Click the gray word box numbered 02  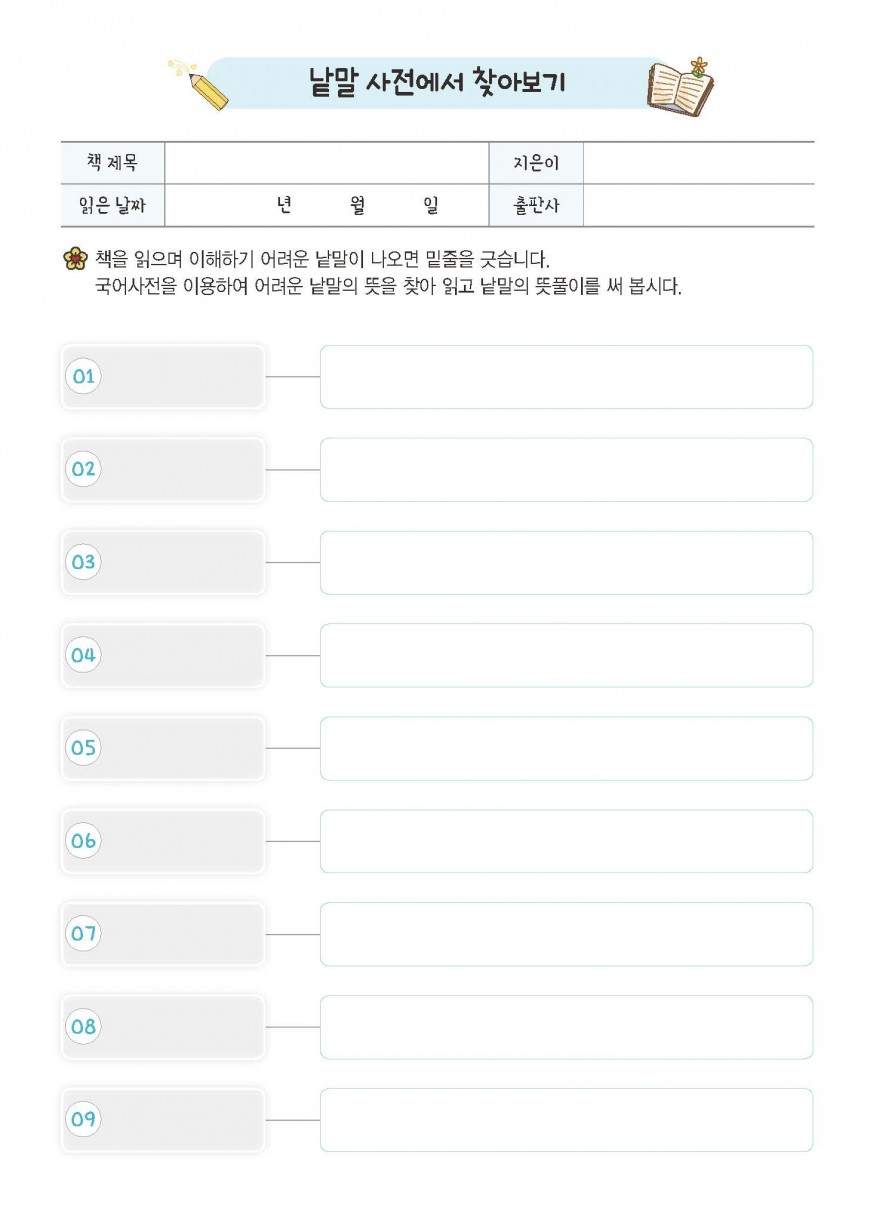pos(163,470)
